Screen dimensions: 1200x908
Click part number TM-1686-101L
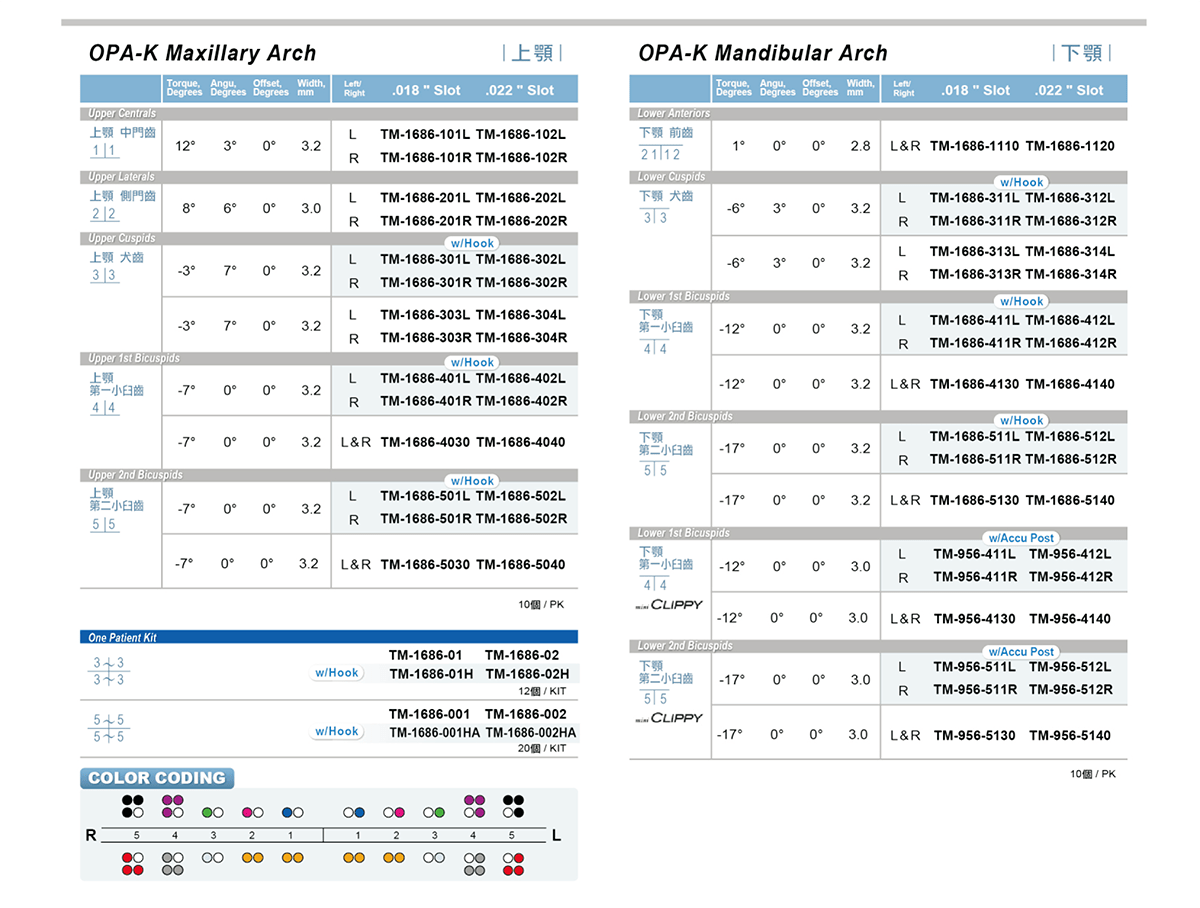click(425, 134)
